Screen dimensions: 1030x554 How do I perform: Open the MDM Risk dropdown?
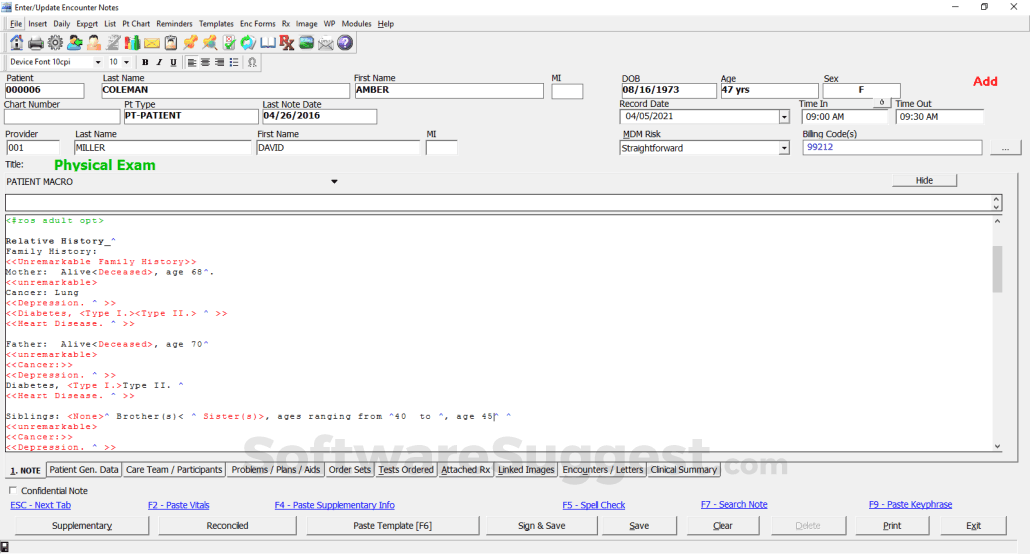[x=783, y=148]
